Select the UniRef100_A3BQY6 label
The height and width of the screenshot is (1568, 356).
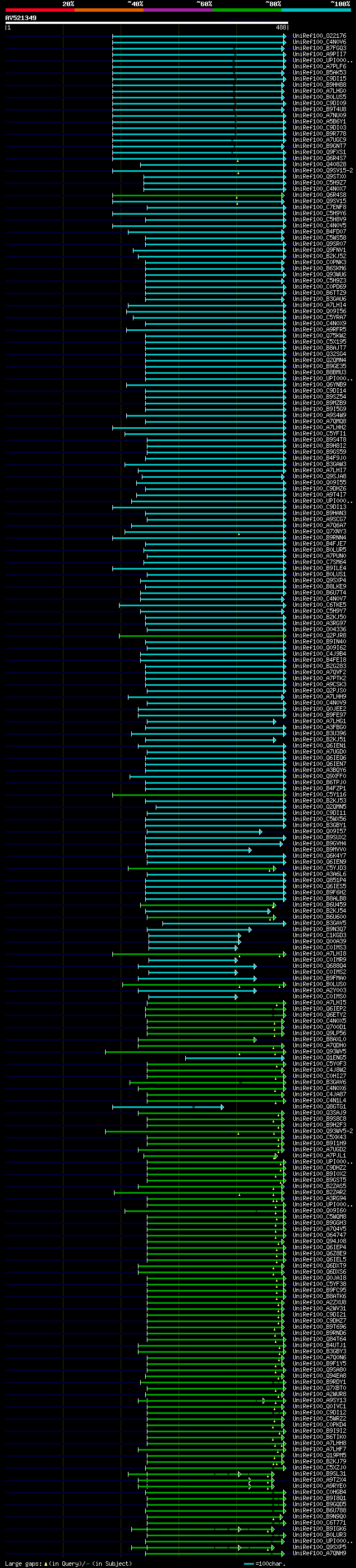click(x=319, y=770)
